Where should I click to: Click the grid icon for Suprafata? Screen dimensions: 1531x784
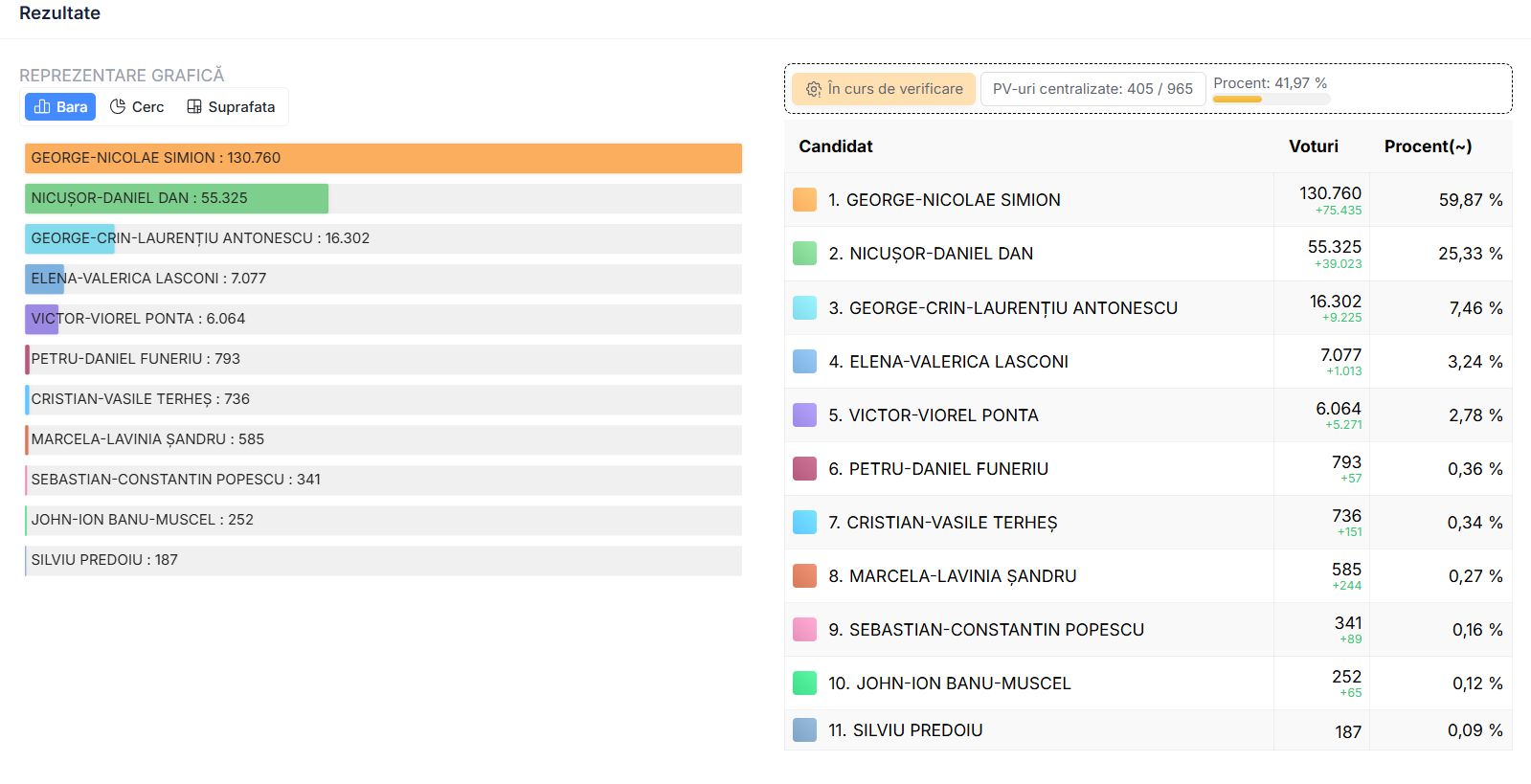tap(194, 107)
